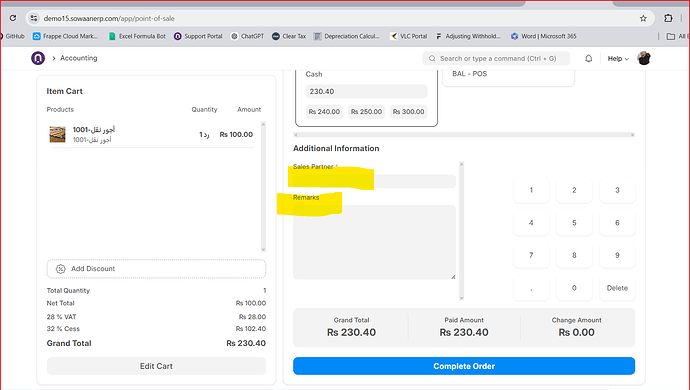Screen dimensions: 690x390
Task: Tap numpad key 0
Action: (x=574, y=288)
